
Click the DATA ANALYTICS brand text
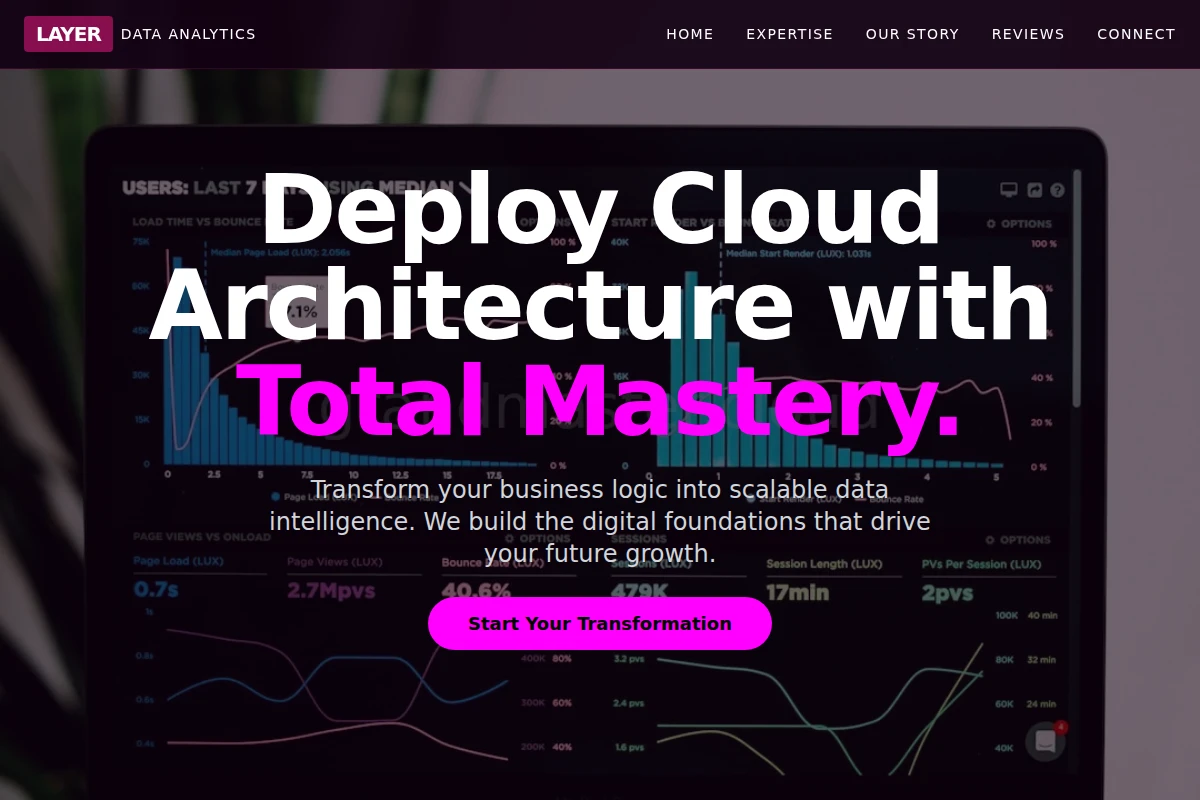[188, 34]
